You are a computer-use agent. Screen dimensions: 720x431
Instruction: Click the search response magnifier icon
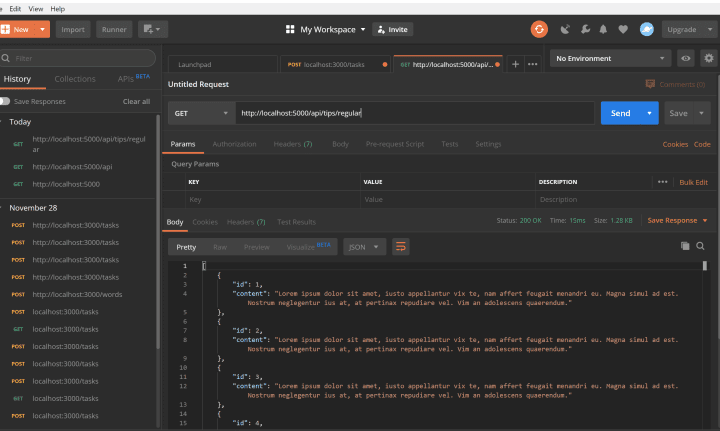(701, 246)
